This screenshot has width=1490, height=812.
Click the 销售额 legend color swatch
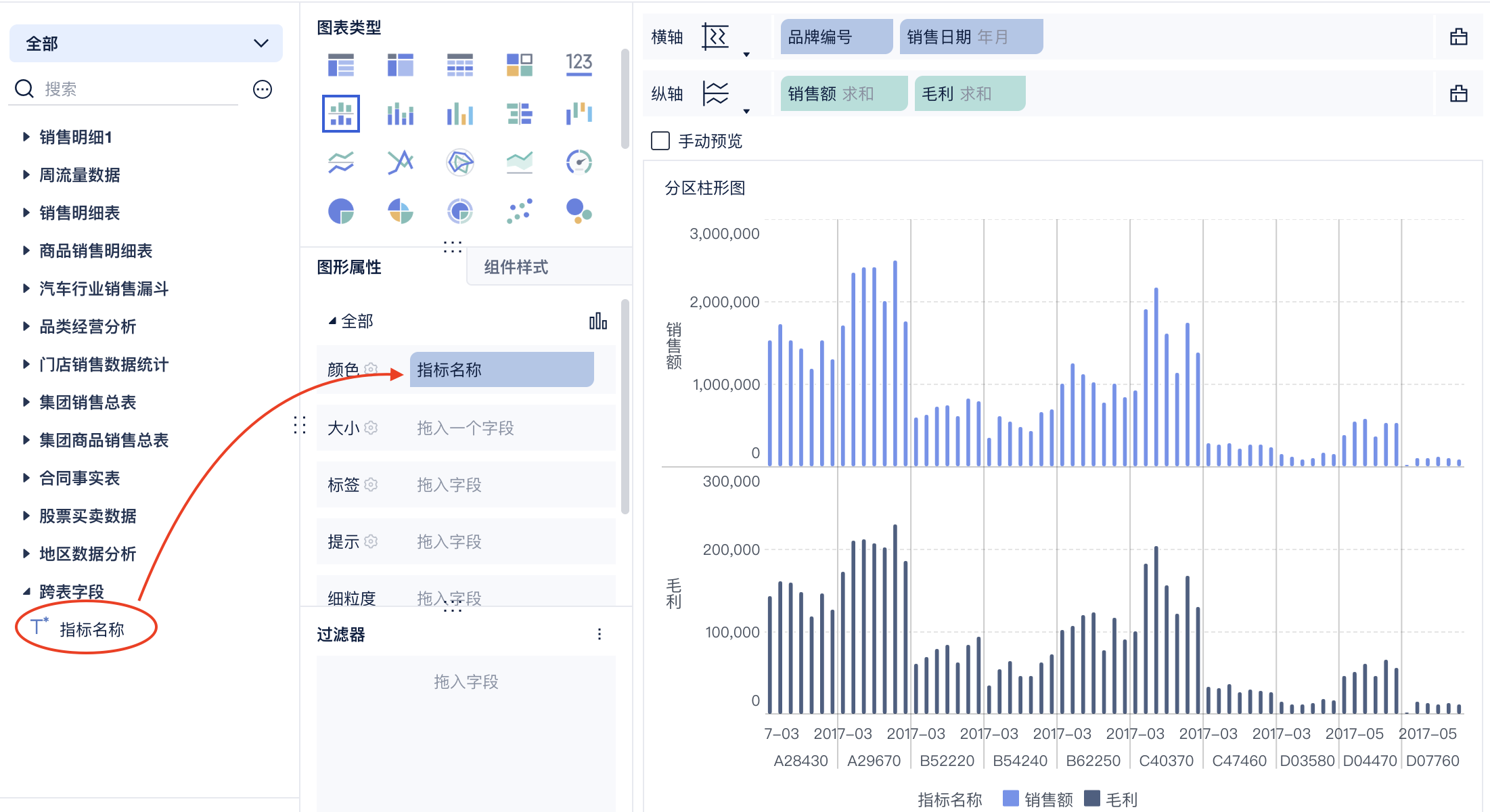[1010, 798]
